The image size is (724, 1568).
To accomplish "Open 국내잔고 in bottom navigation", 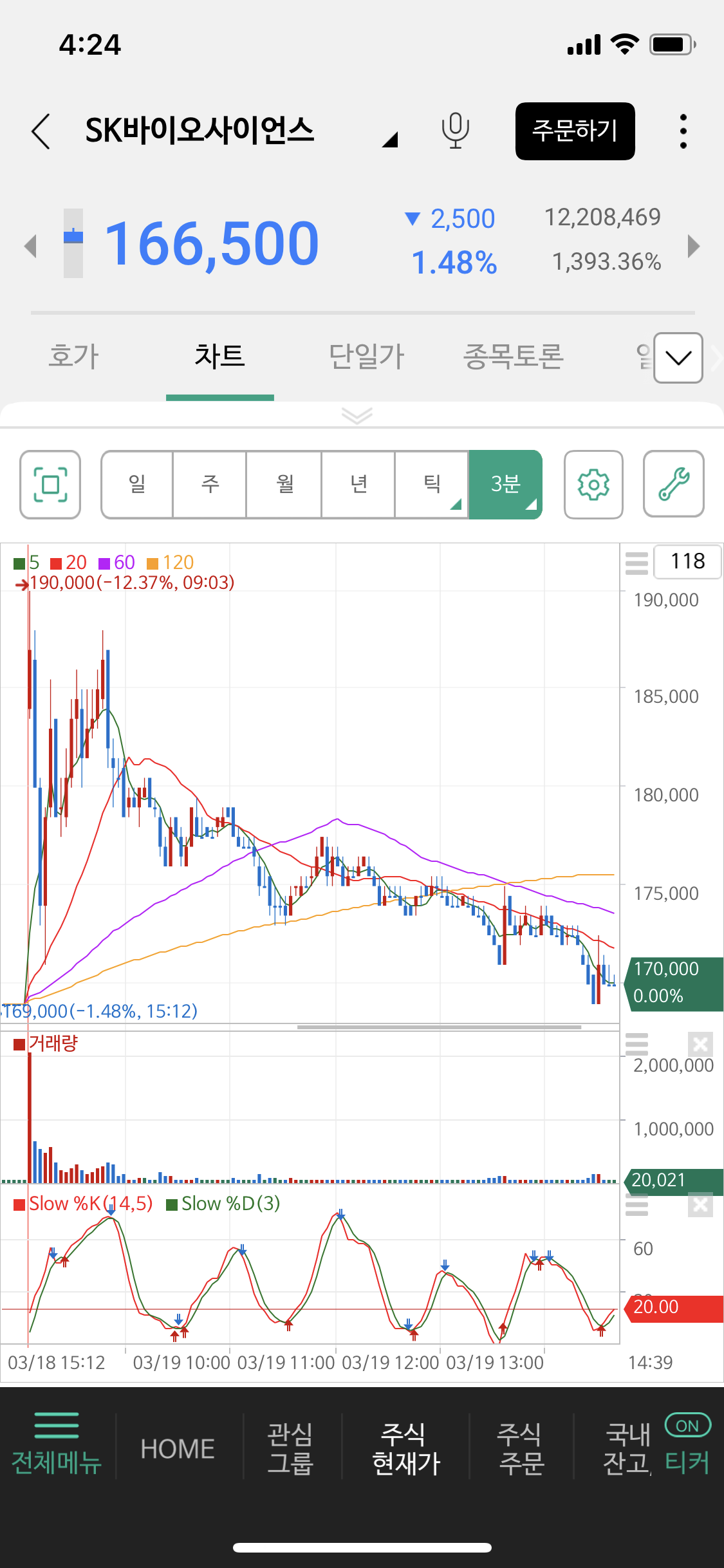I will [627, 1449].
